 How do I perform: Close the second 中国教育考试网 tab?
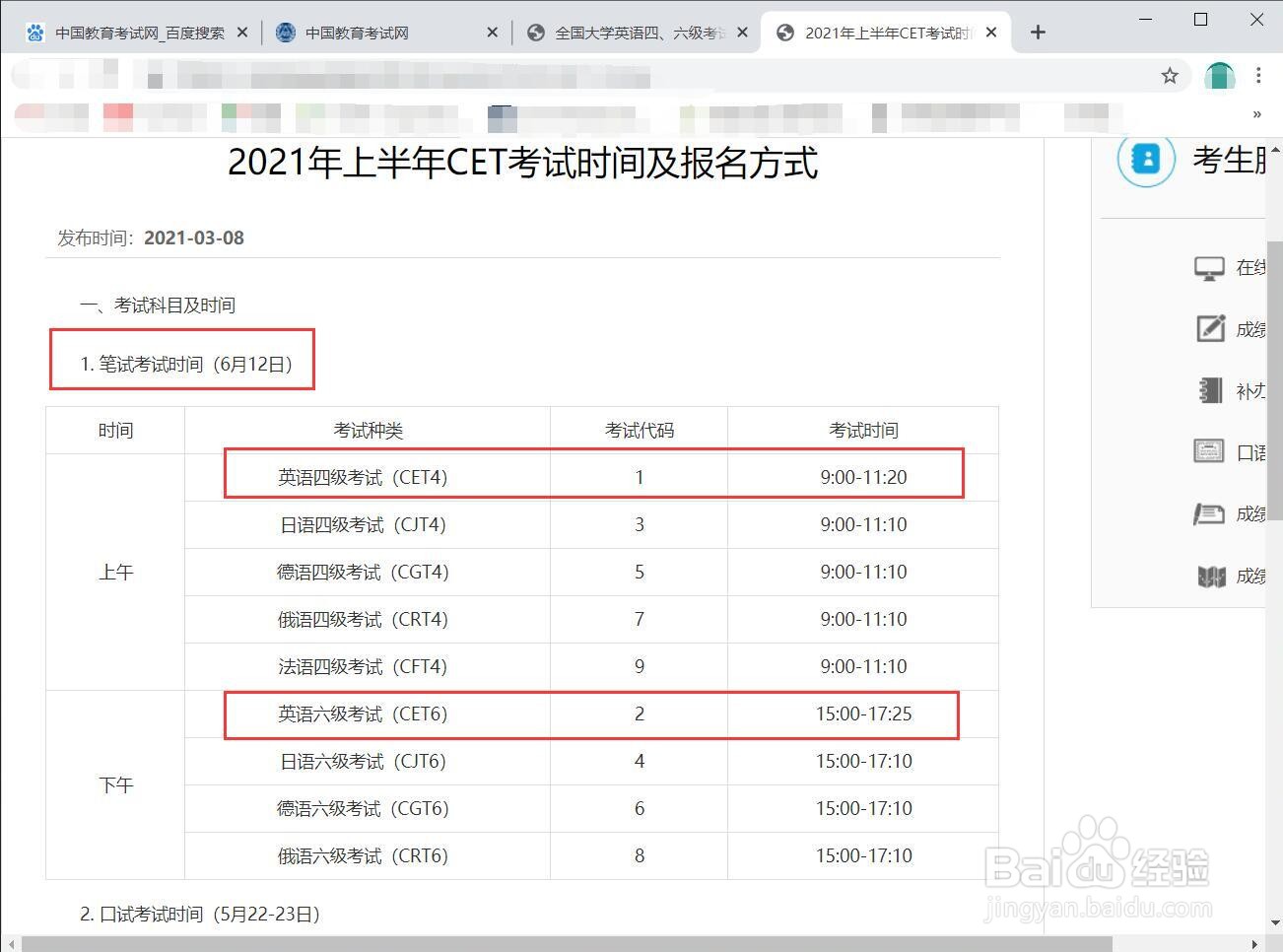click(493, 33)
